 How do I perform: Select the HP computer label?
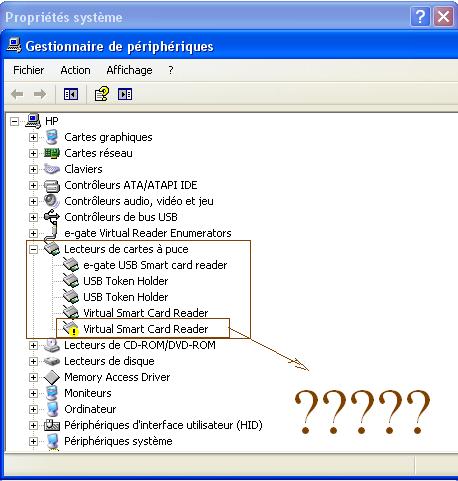[x=52, y=121]
